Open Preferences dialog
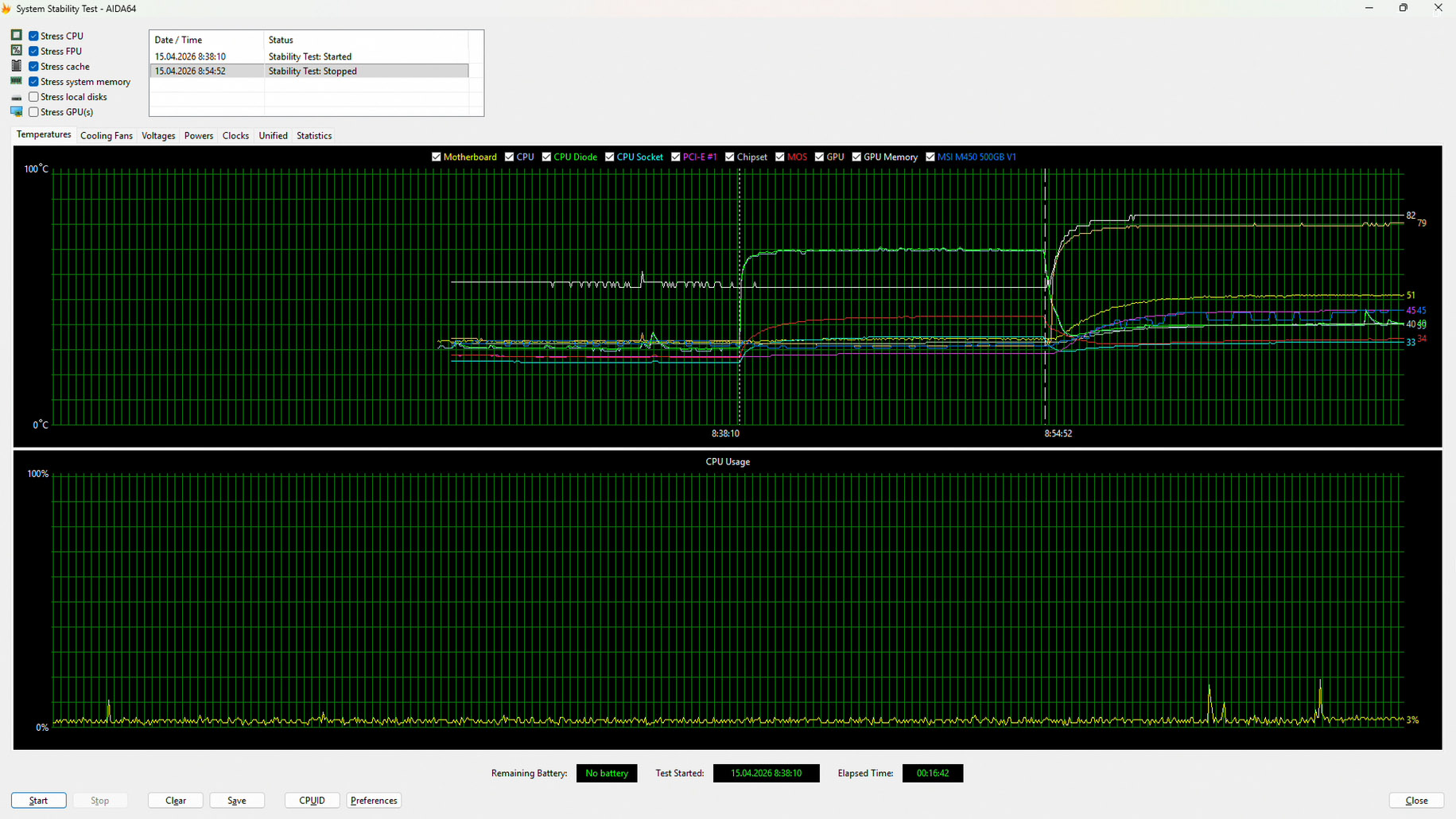 click(374, 801)
